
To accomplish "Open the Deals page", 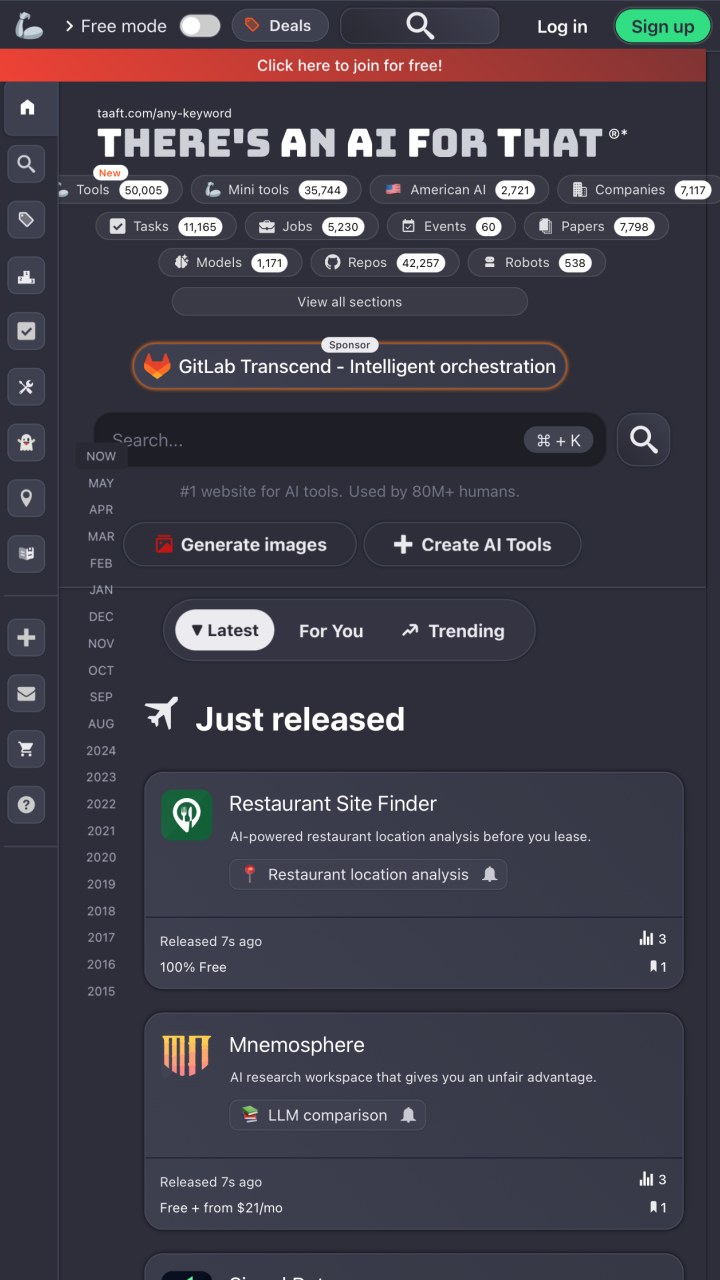I will coord(280,26).
